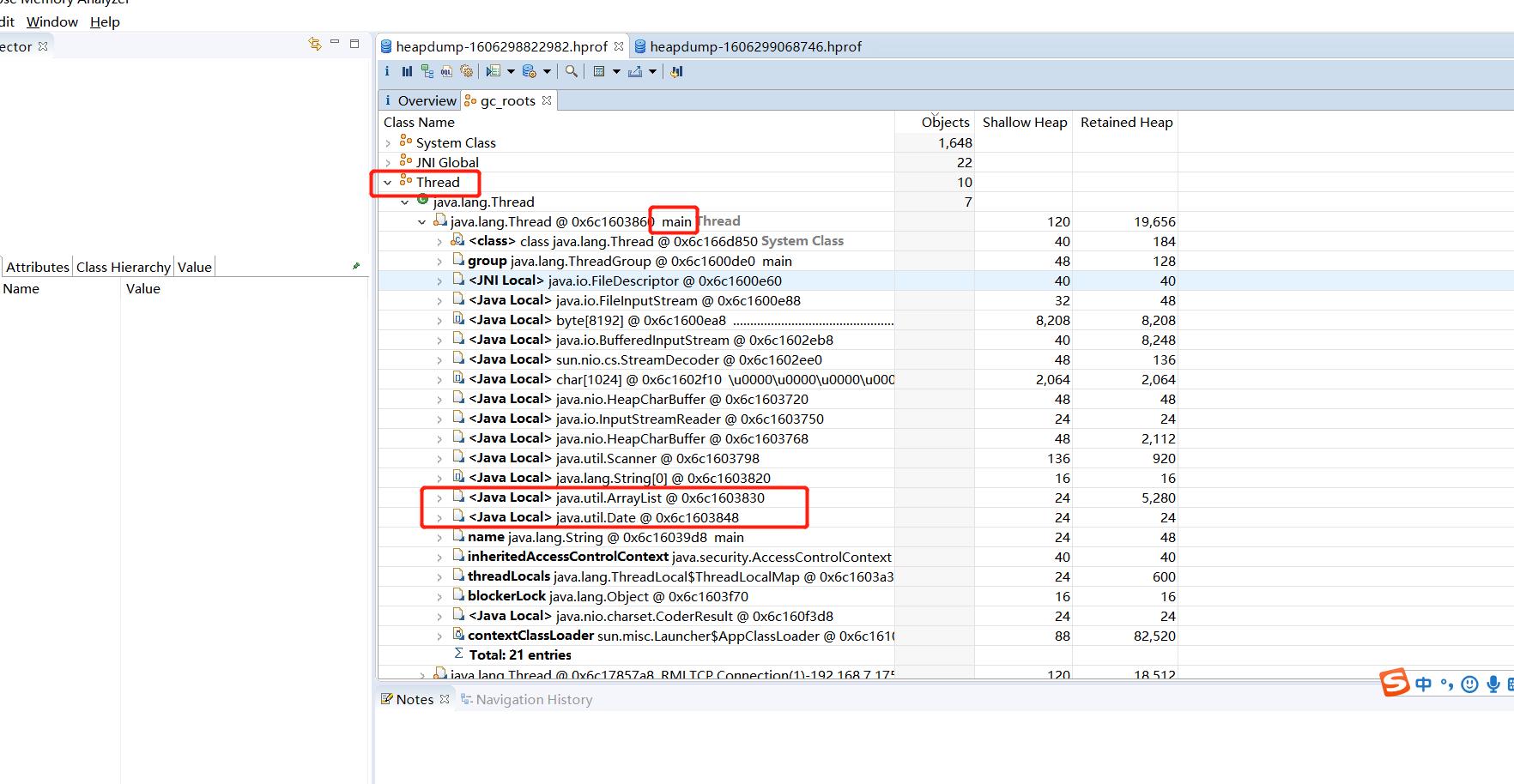Open the Export dropdown arrow
The height and width of the screenshot is (784, 1514).
[x=652, y=72]
